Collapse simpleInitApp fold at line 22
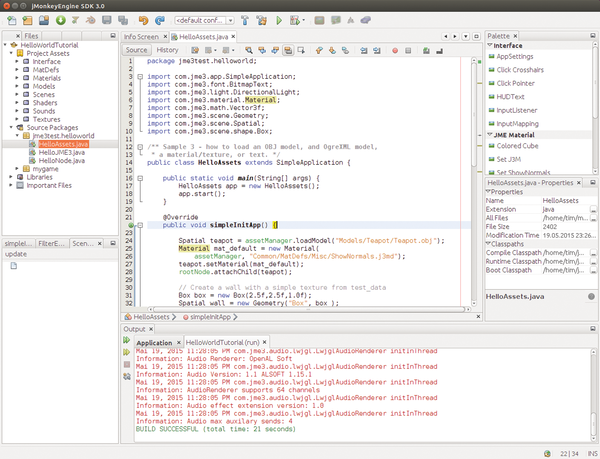The height and width of the screenshot is (459, 600). click(140, 225)
